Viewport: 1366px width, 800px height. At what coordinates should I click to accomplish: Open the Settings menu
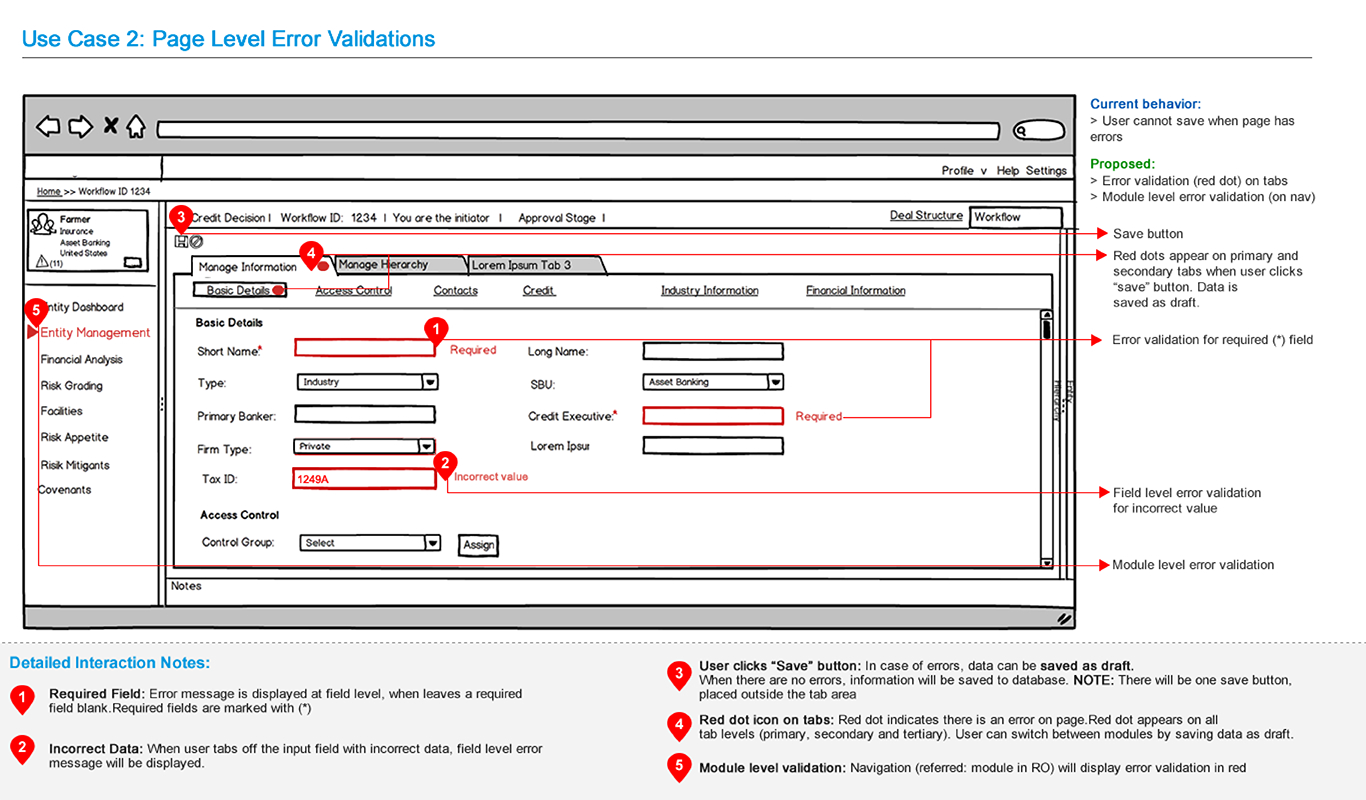click(1046, 170)
